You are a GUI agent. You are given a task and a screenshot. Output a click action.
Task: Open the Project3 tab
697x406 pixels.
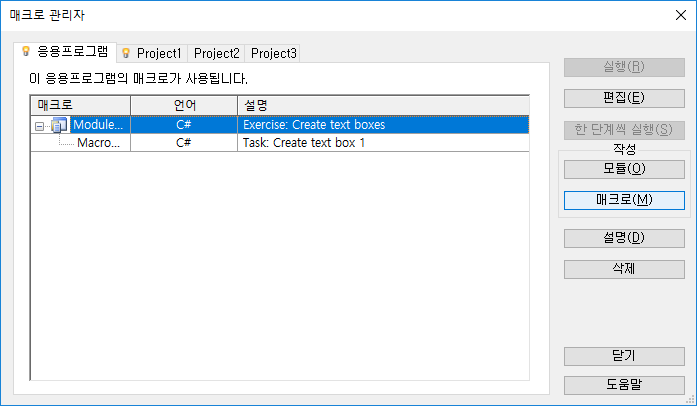point(273,53)
